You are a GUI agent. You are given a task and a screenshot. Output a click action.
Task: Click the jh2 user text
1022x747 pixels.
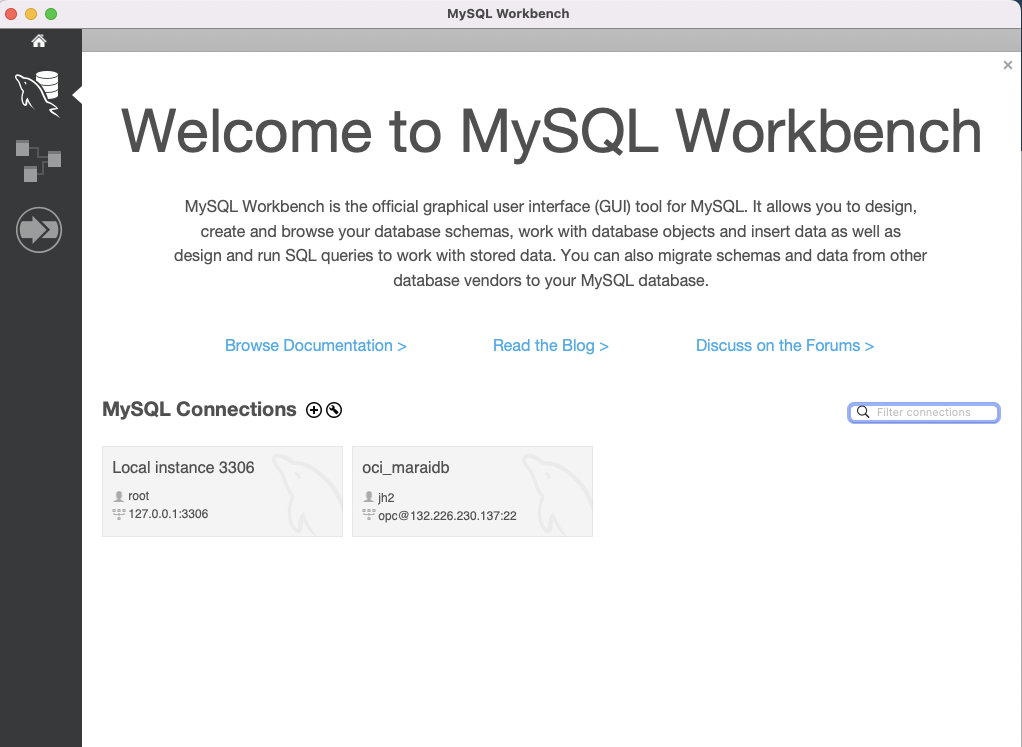tap(386, 497)
